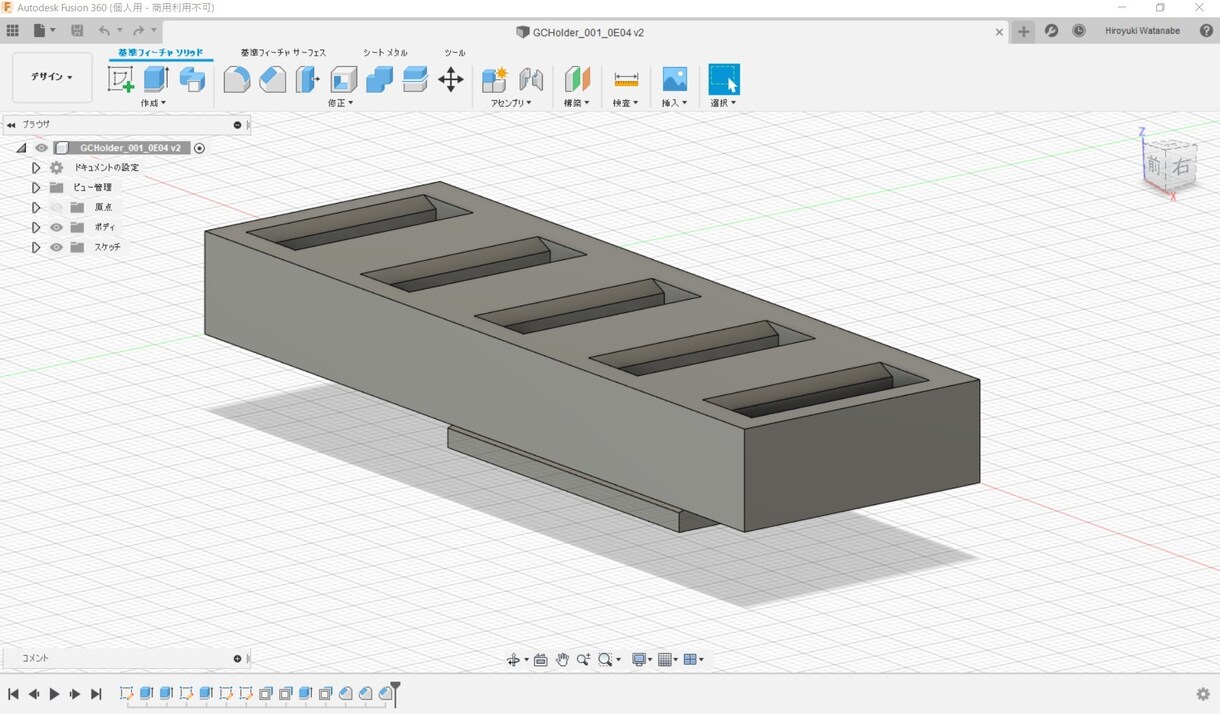Viewport: 1220px width, 714px height.
Task: Click the Look At navigation icon
Action: click(x=540, y=659)
